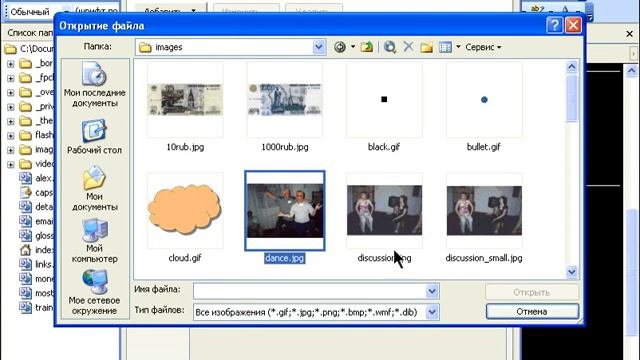The image size is (640, 360).
Task: Select the 1000rub.jpg thumbnail
Action: click(x=284, y=100)
